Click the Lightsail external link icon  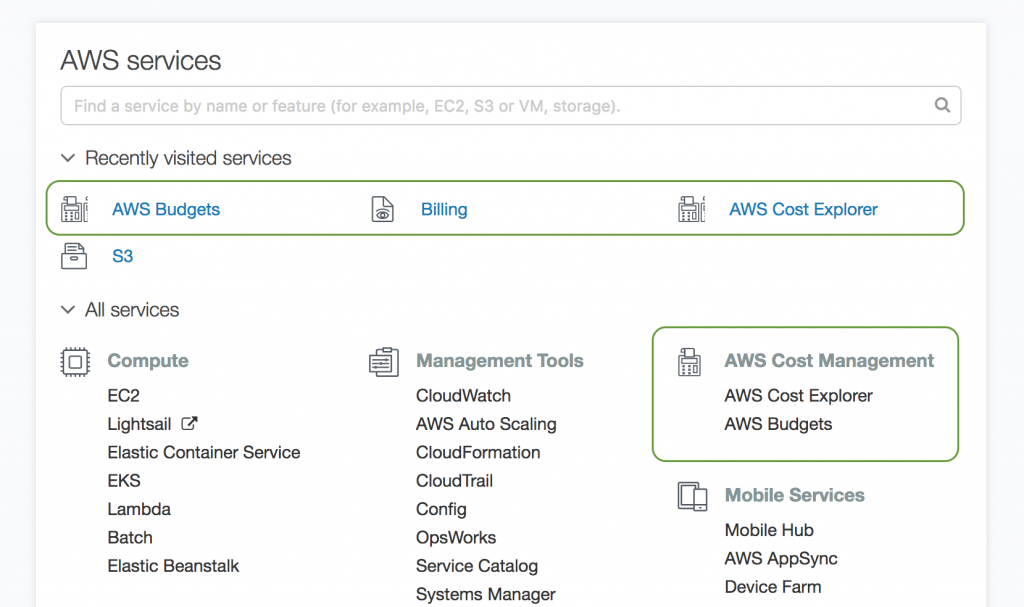pos(189,423)
